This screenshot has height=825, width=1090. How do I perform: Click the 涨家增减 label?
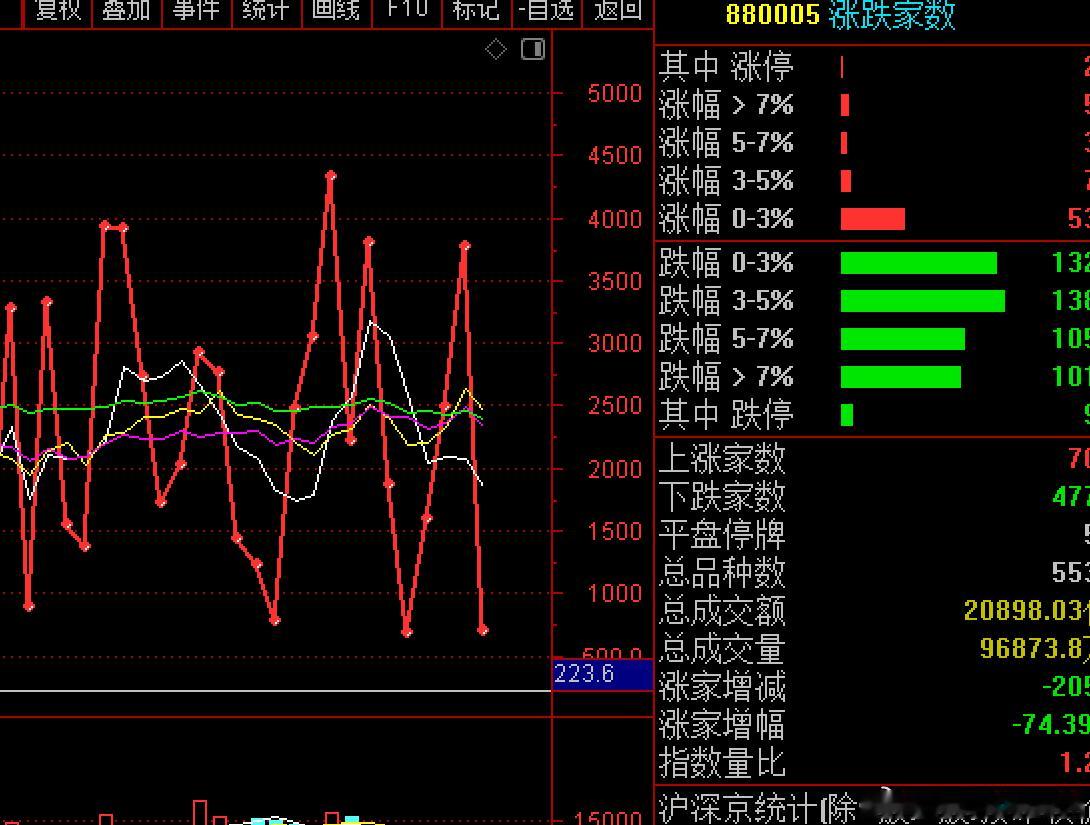coord(722,687)
